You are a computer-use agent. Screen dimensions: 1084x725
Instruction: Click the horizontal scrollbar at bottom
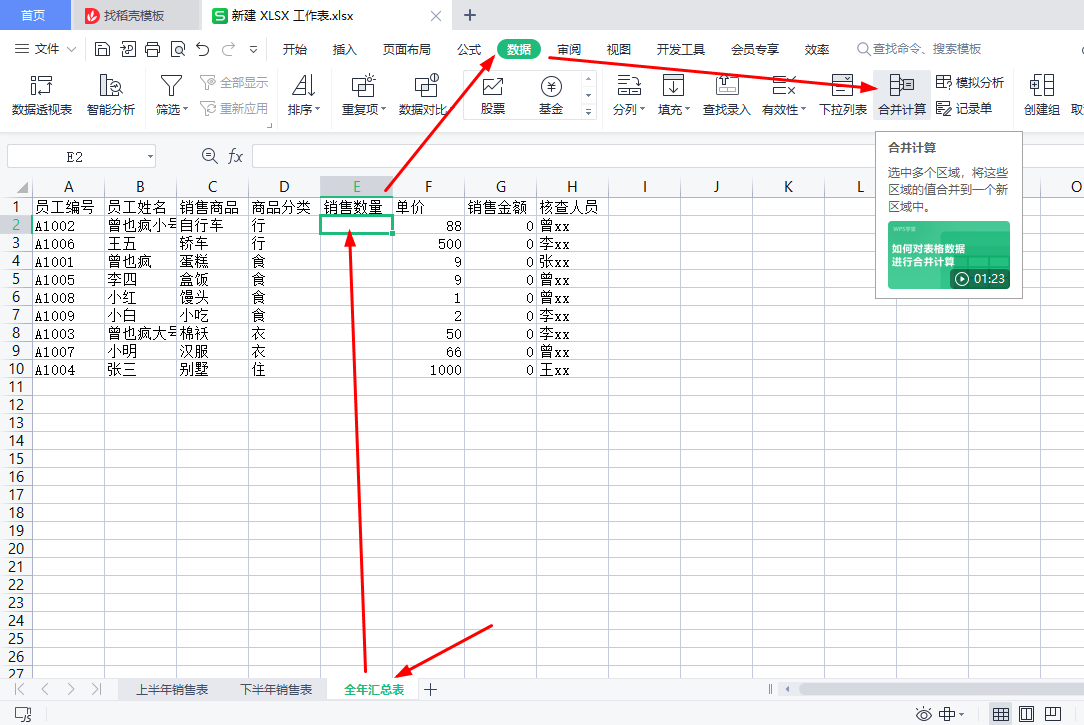pyautogui.click(x=940, y=689)
